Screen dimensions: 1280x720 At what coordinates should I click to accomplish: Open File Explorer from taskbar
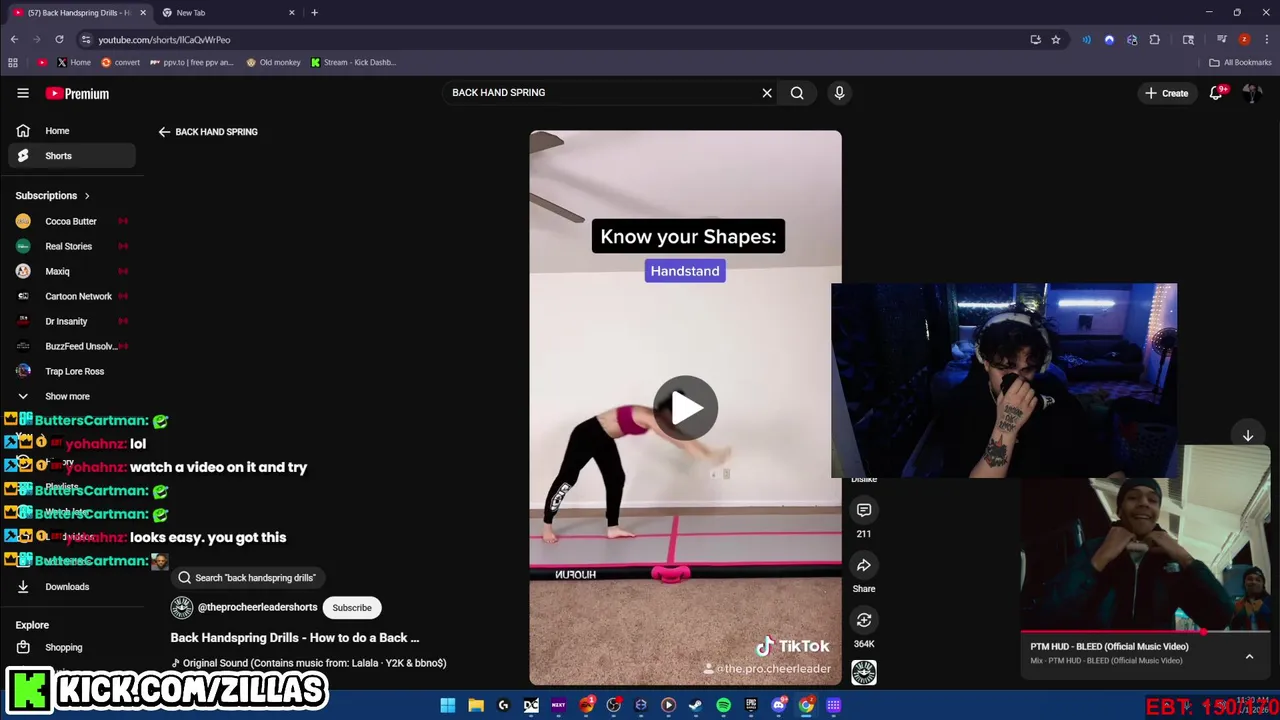point(476,705)
